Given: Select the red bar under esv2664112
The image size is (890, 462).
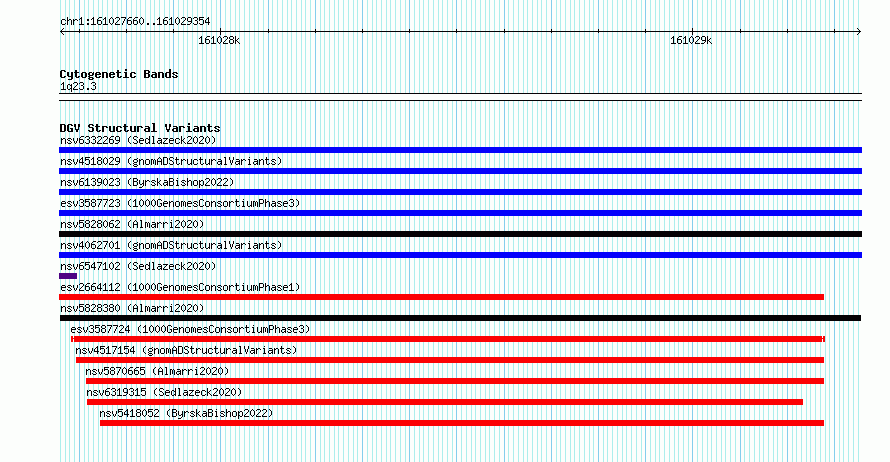Looking at the screenshot, I should coord(442,297).
